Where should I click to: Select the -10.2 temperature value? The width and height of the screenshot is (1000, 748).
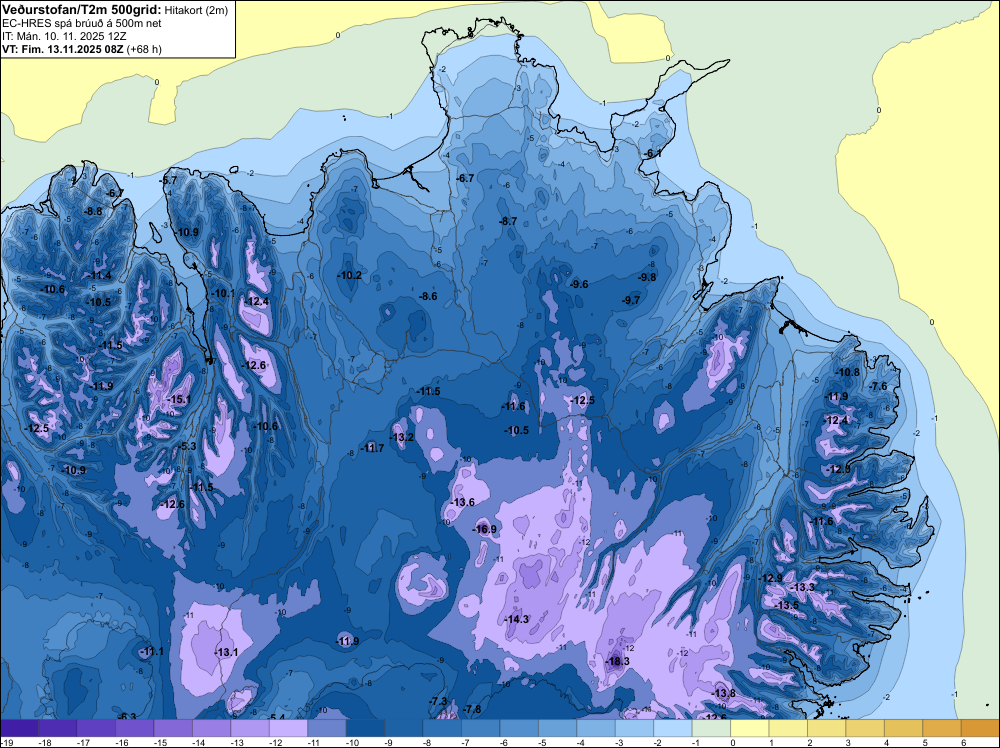click(349, 275)
